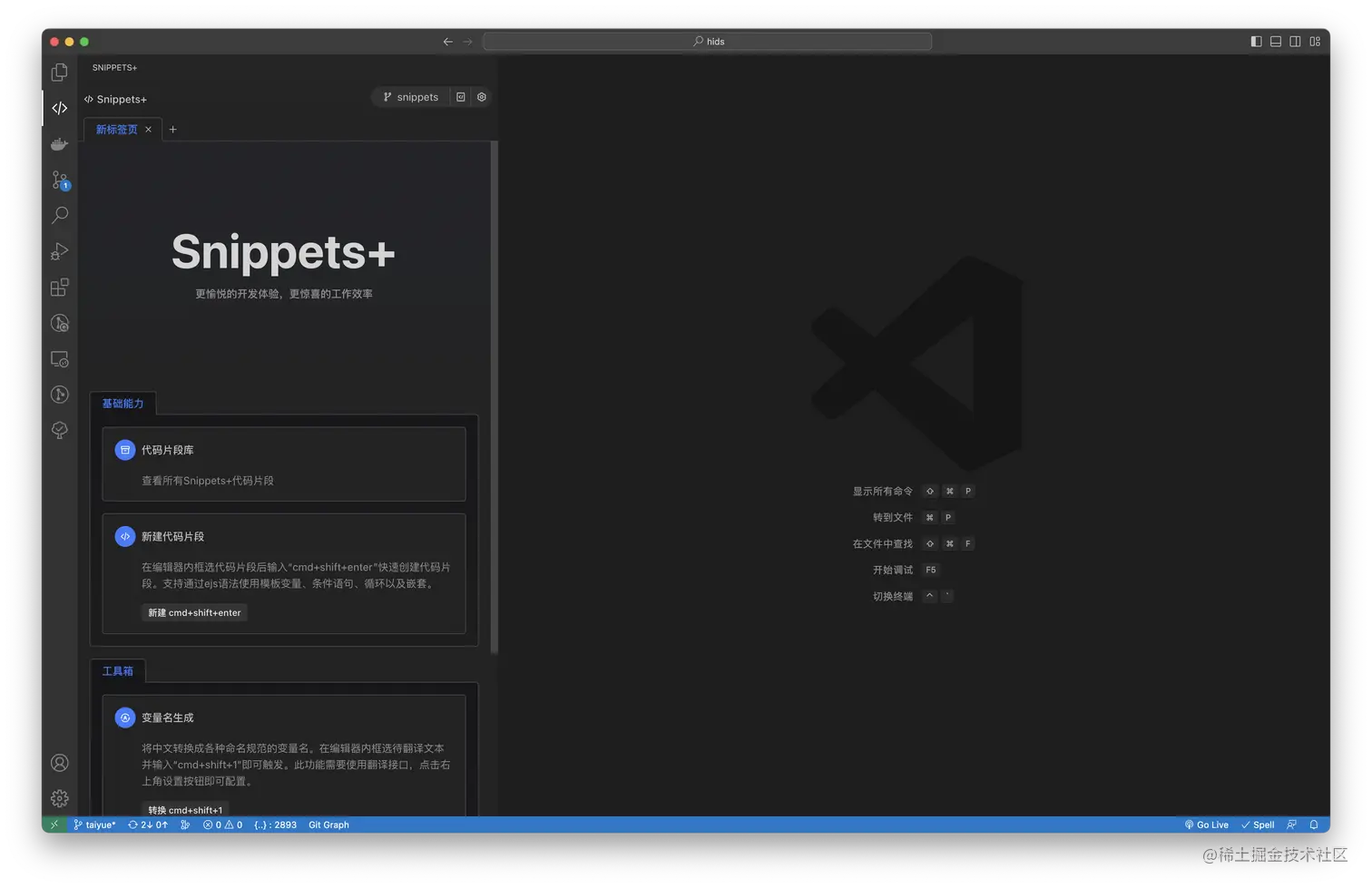Toggle the bottom panel layout icon
Viewport: 1372px width, 888px height.
click(1276, 42)
